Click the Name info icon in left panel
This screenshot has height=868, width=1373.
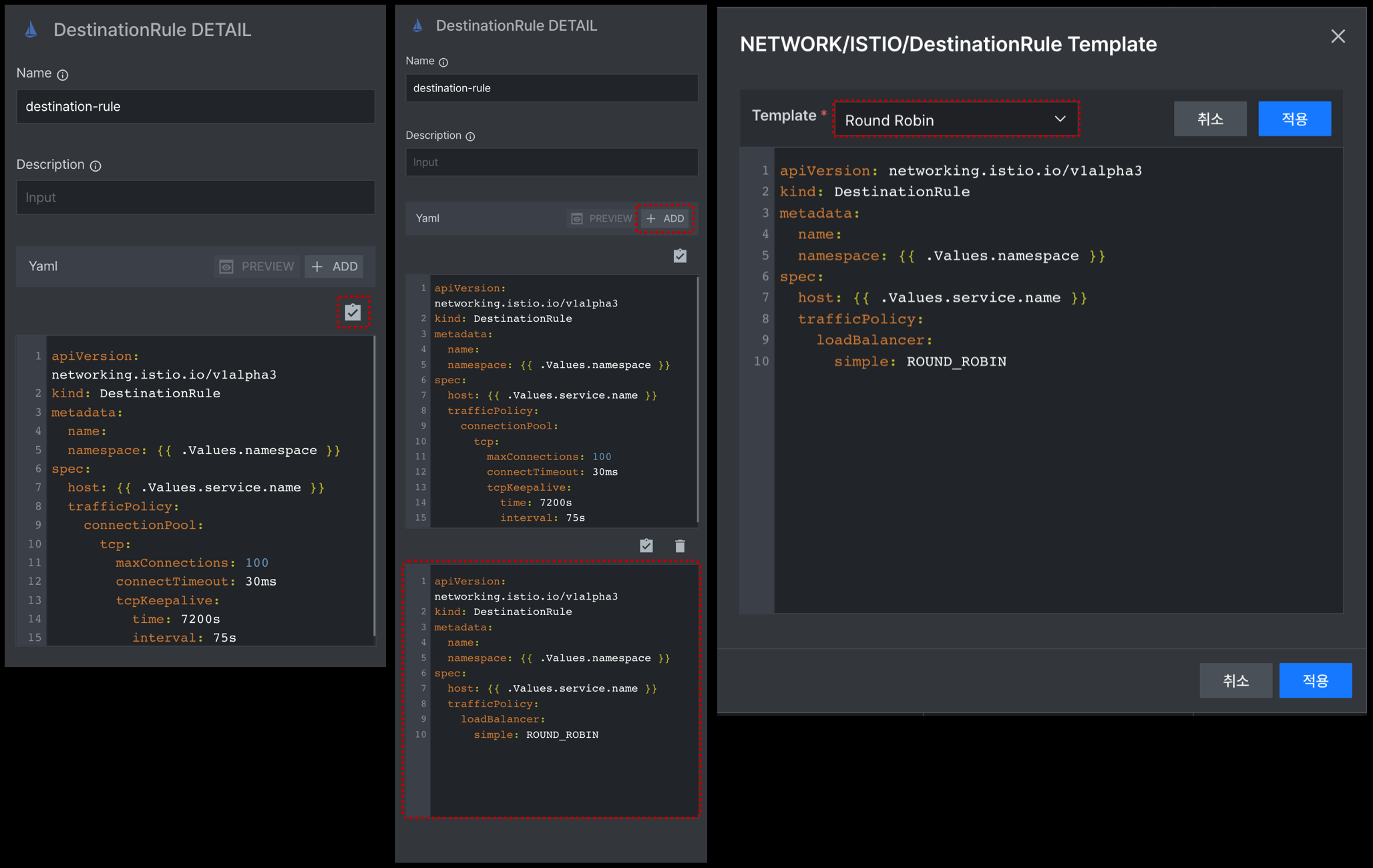click(x=63, y=75)
